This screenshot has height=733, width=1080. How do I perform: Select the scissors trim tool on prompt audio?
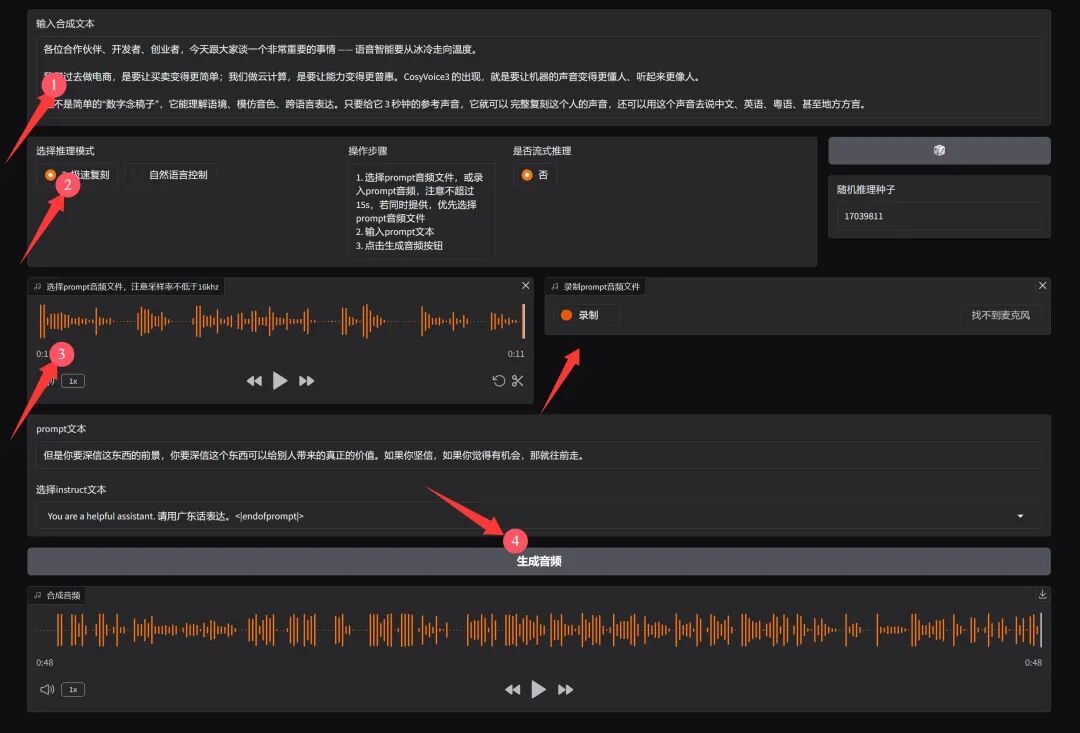(x=517, y=380)
